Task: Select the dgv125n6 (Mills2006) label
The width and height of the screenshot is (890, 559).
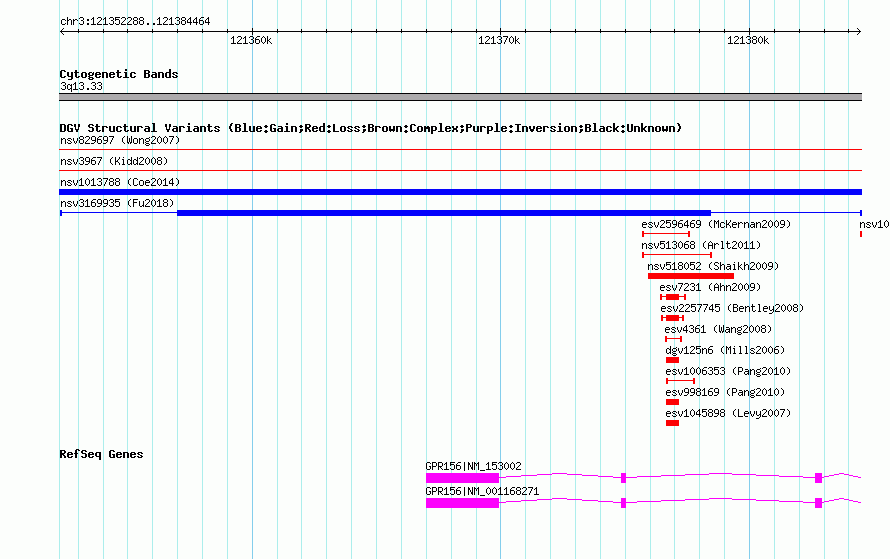Action: 725,350
